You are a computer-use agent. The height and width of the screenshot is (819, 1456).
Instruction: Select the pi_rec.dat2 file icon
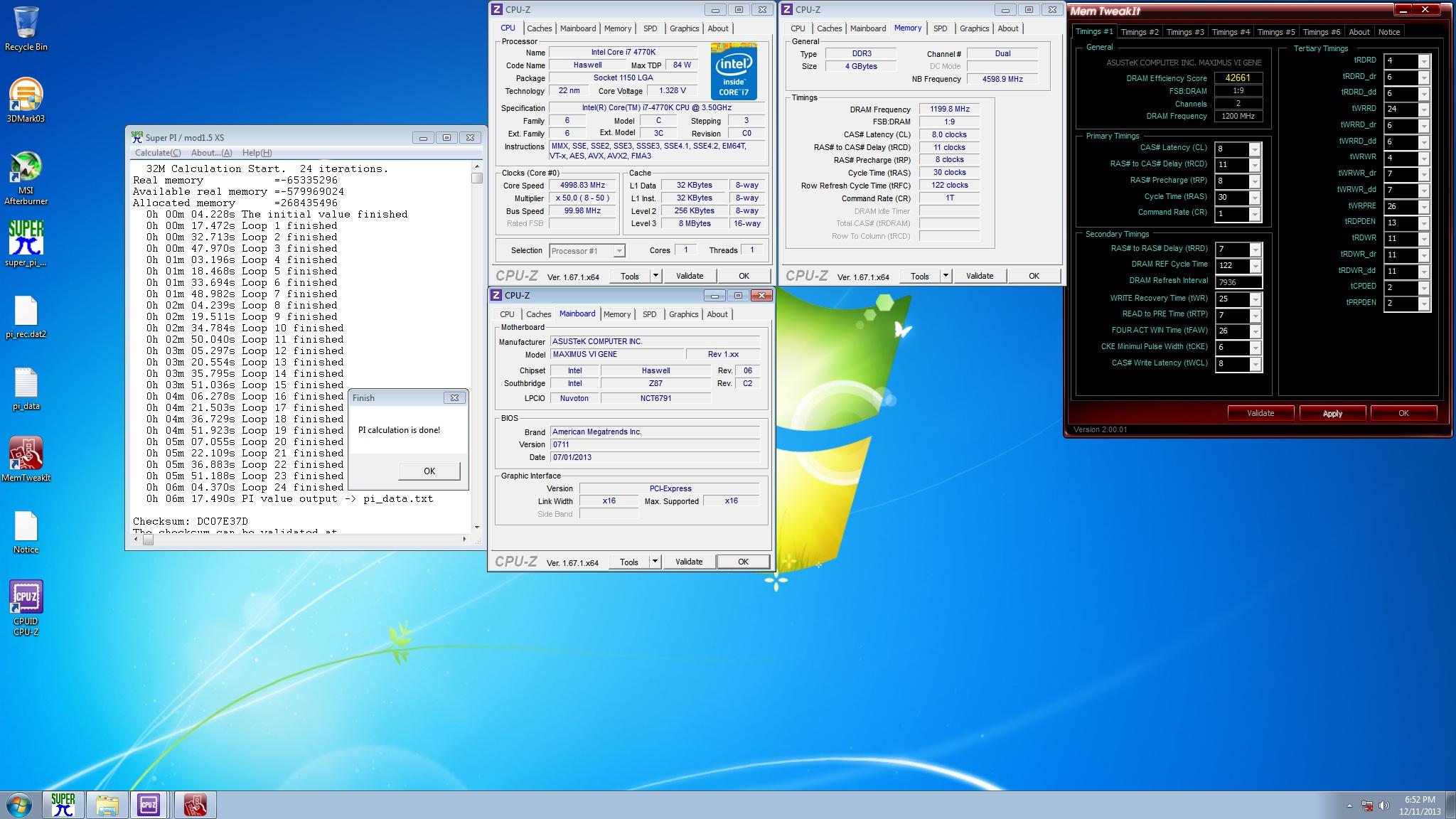coord(26,316)
